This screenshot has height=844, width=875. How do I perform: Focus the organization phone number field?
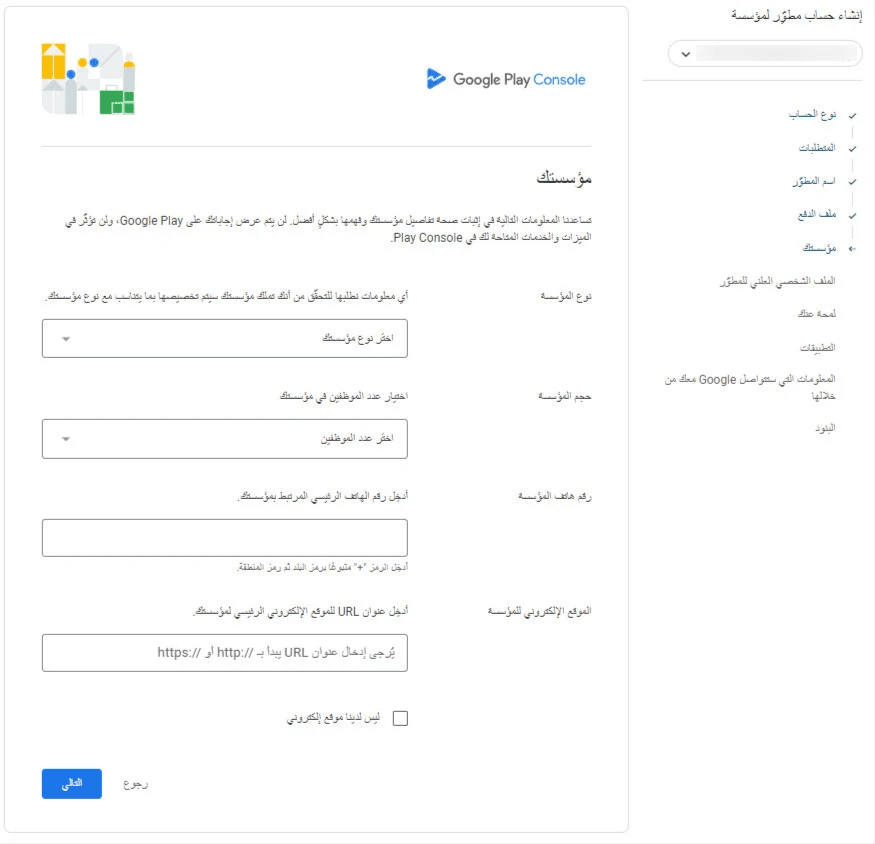point(225,538)
